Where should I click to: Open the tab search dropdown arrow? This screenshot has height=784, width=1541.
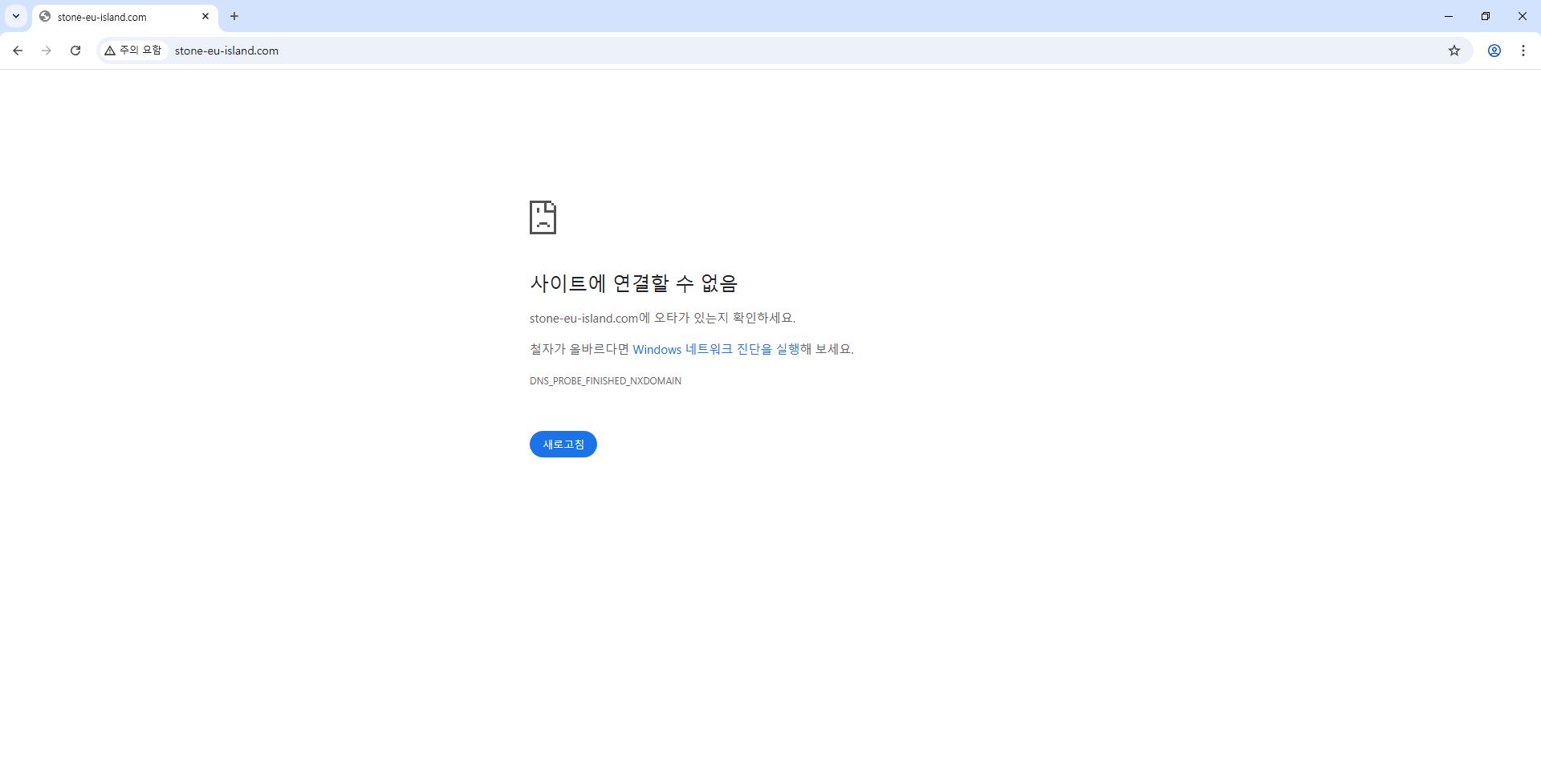[15, 16]
